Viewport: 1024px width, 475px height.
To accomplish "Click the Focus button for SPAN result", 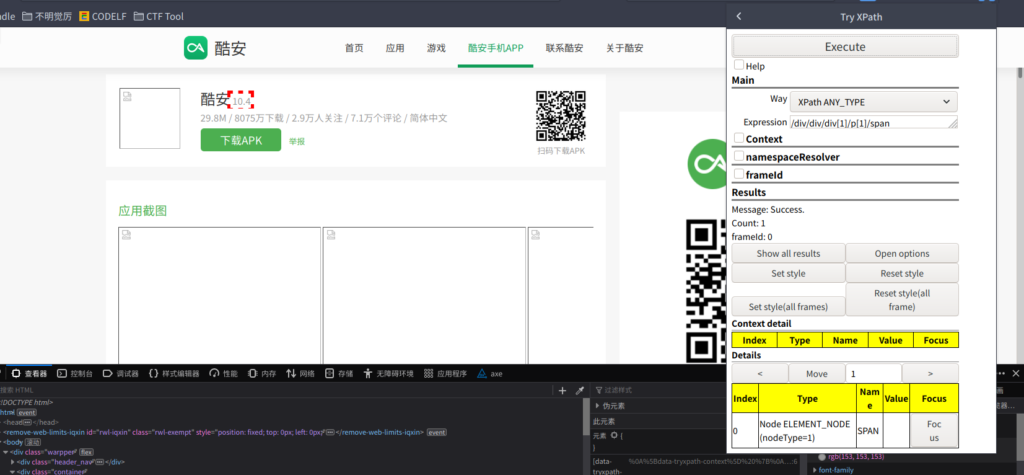I will [x=934, y=431].
